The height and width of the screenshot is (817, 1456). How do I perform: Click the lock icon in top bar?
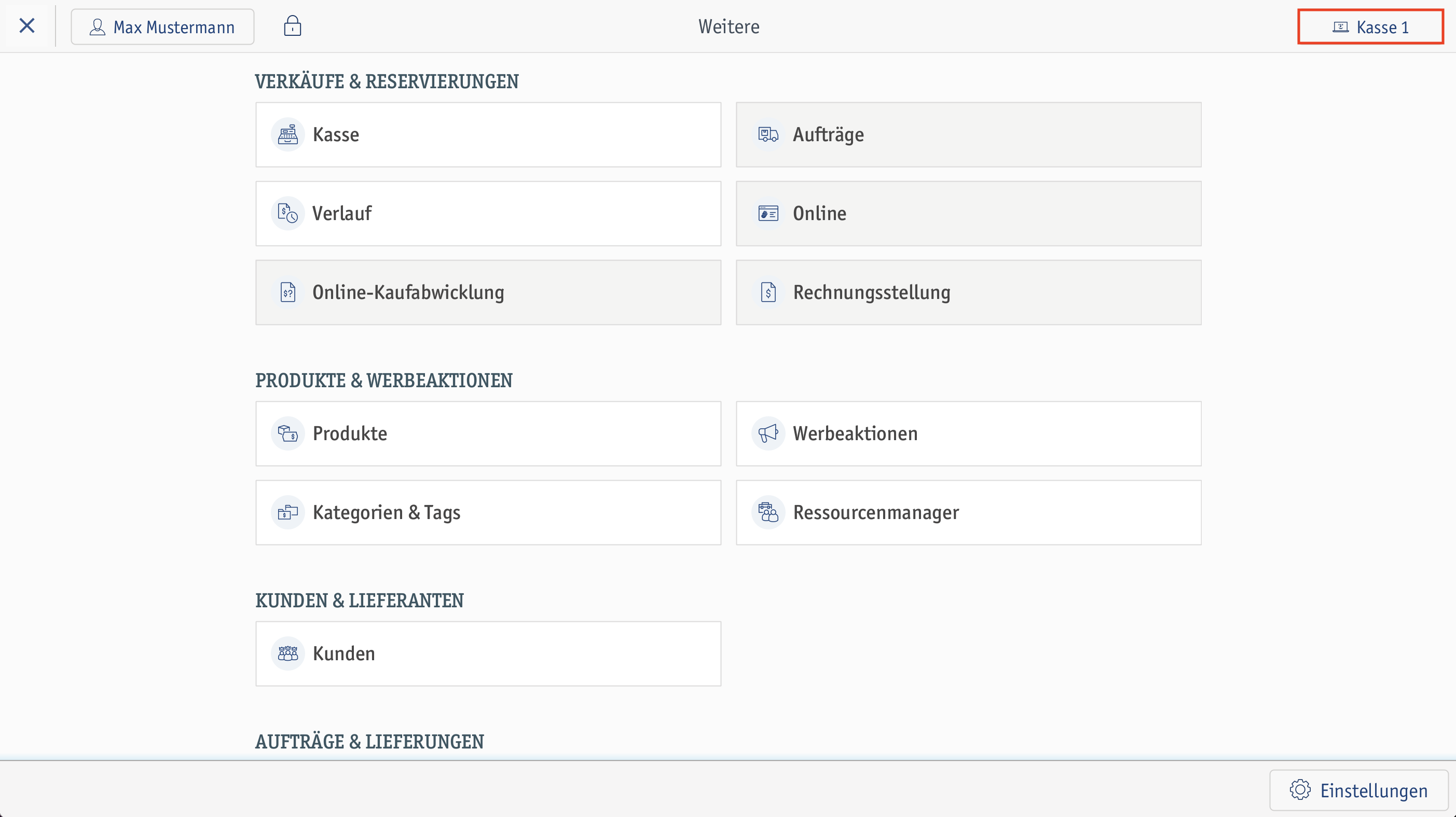(x=292, y=26)
